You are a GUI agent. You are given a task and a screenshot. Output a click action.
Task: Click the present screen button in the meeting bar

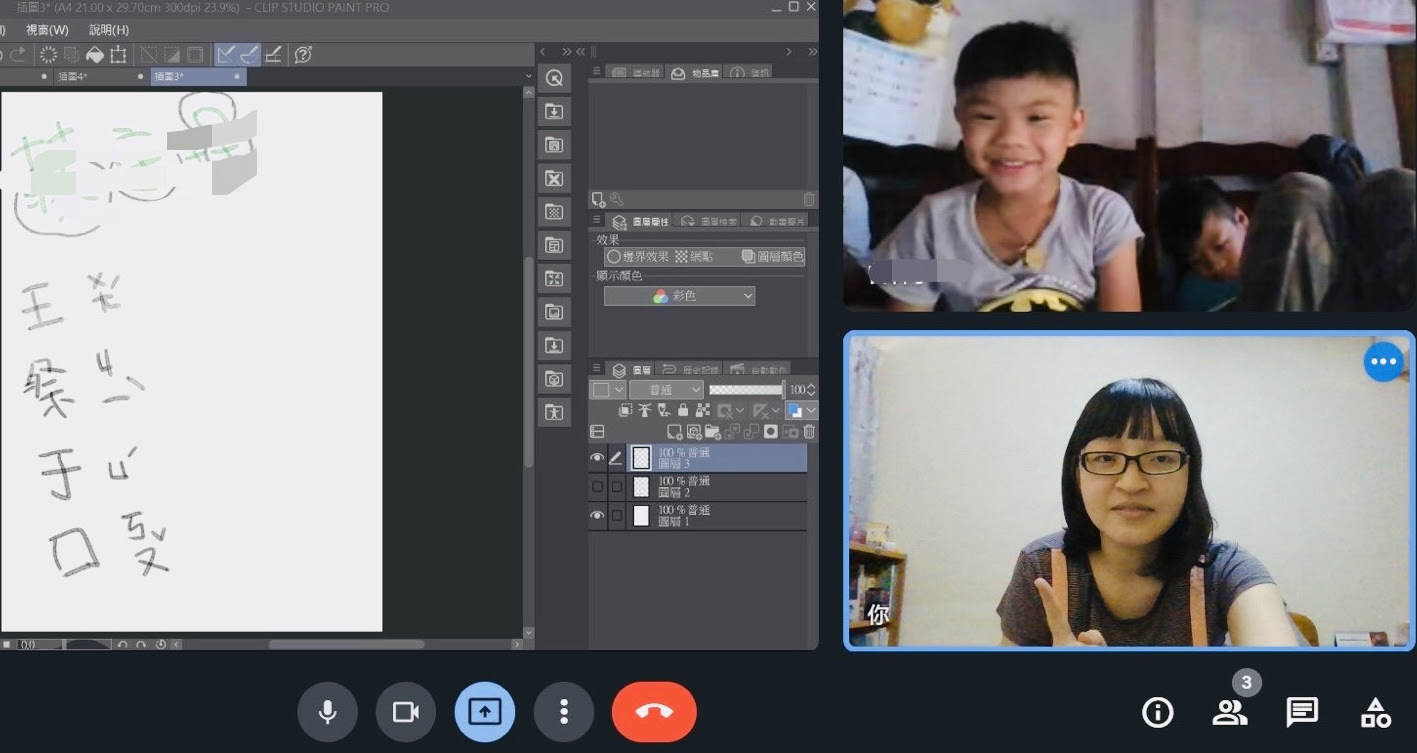tap(485, 712)
